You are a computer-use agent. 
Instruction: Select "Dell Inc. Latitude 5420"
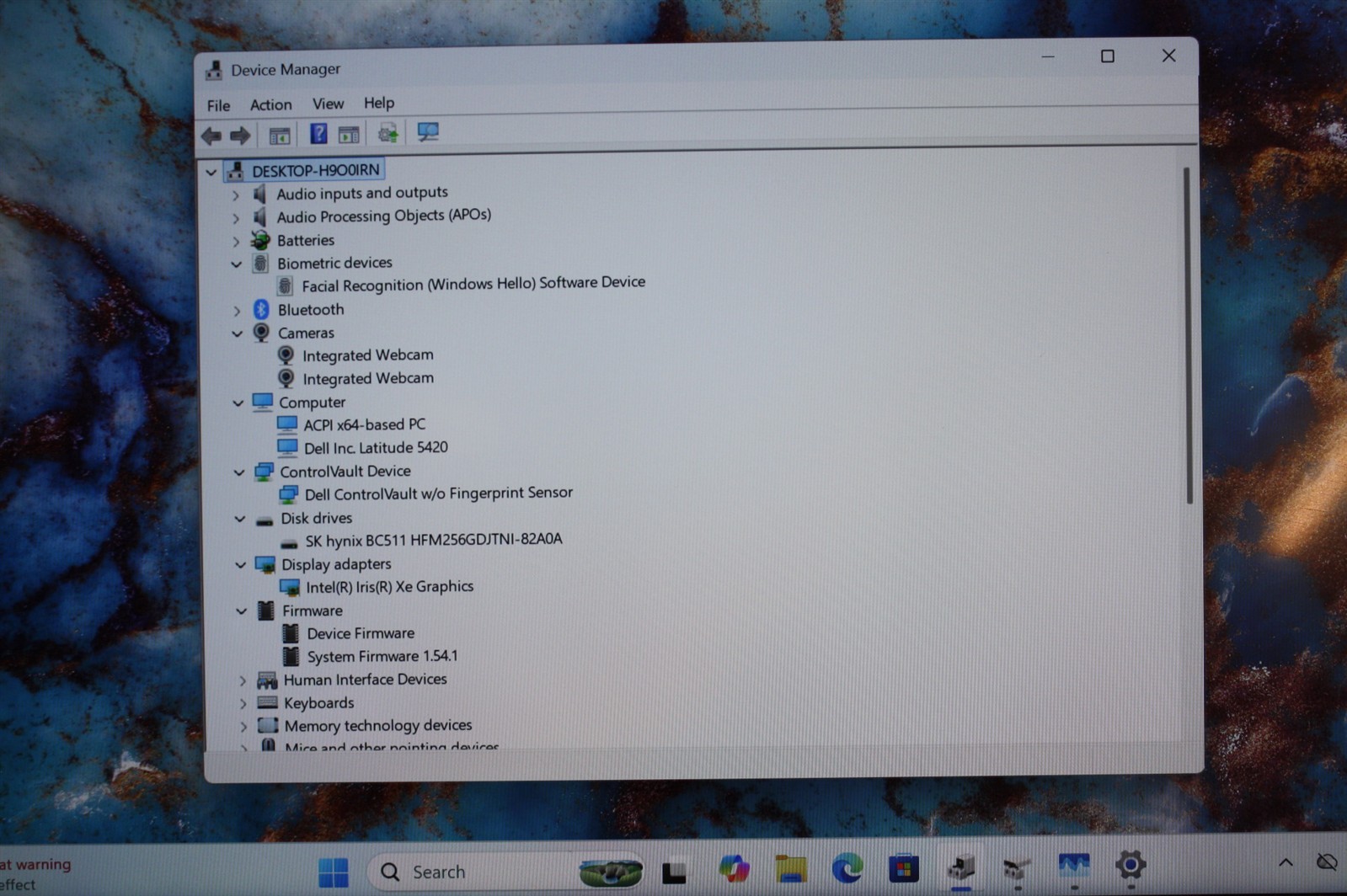pos(376,448)
